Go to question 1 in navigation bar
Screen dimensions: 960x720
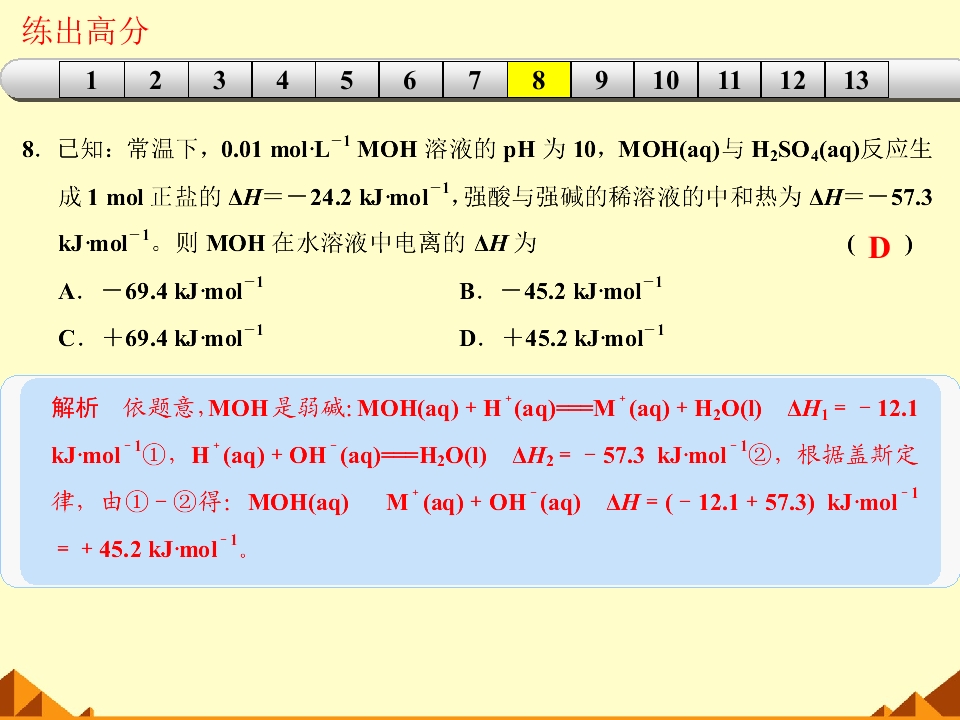pos(92,80)
